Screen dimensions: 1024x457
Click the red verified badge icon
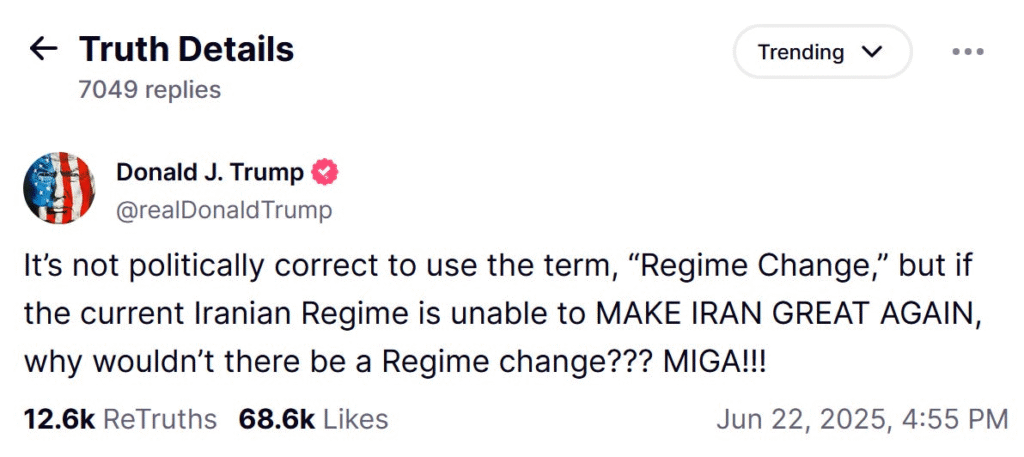pos(325,173)
